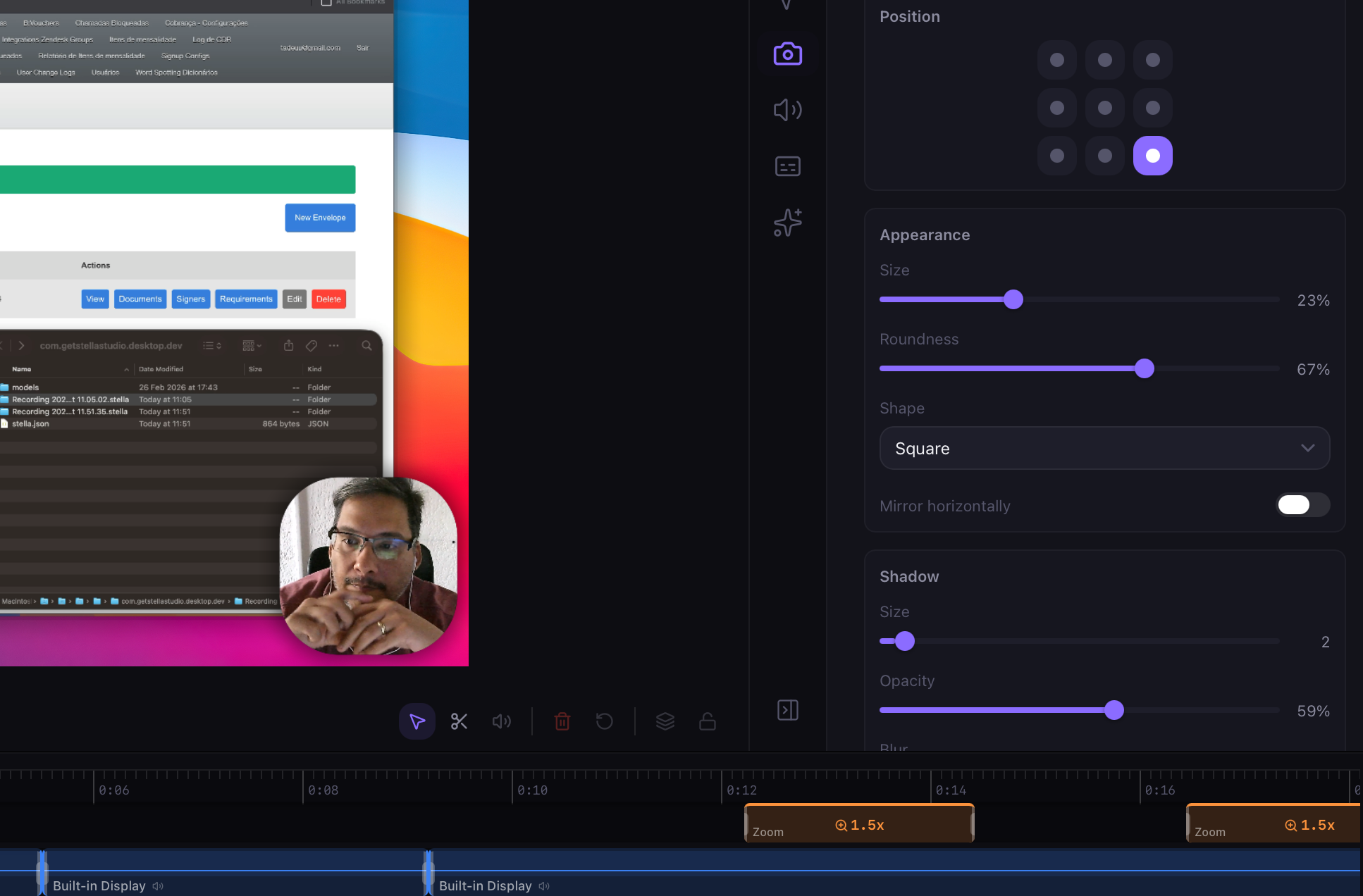Open the Signup Config menu item
1363x896 pixels.
coord(185,56)
